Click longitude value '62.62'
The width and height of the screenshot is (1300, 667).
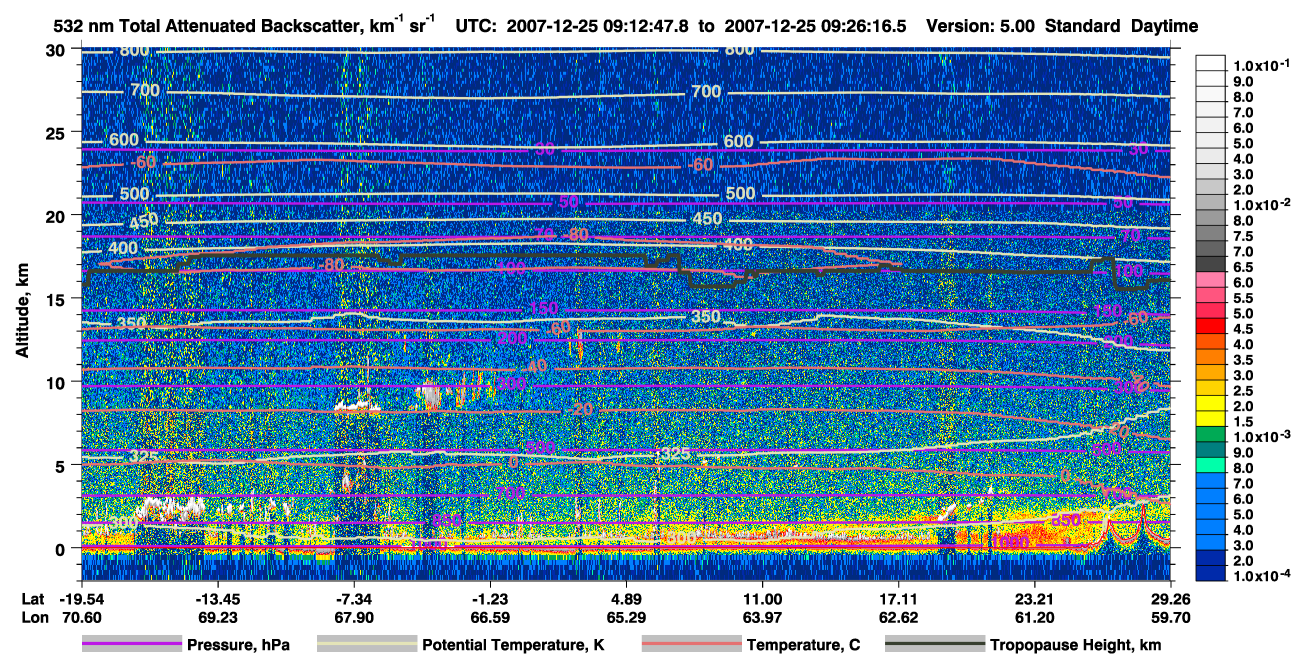coord(898,617)
